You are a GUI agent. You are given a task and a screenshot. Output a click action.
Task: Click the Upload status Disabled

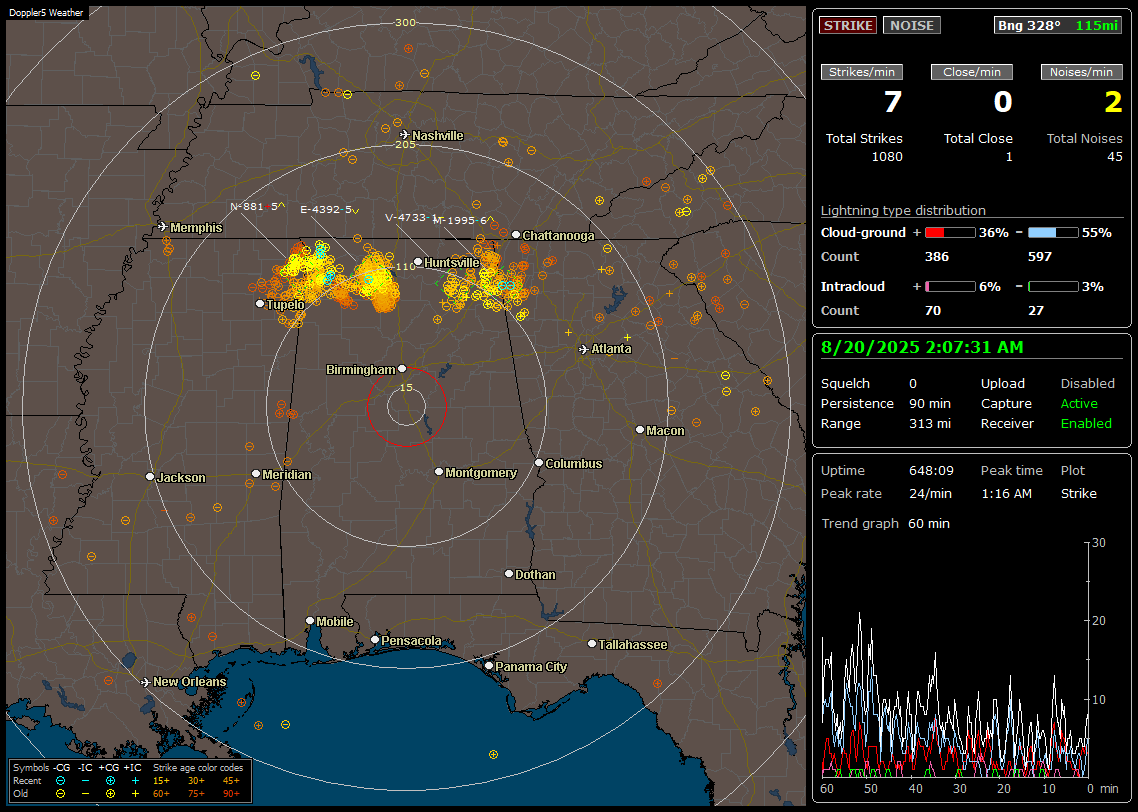(1087, 384)
